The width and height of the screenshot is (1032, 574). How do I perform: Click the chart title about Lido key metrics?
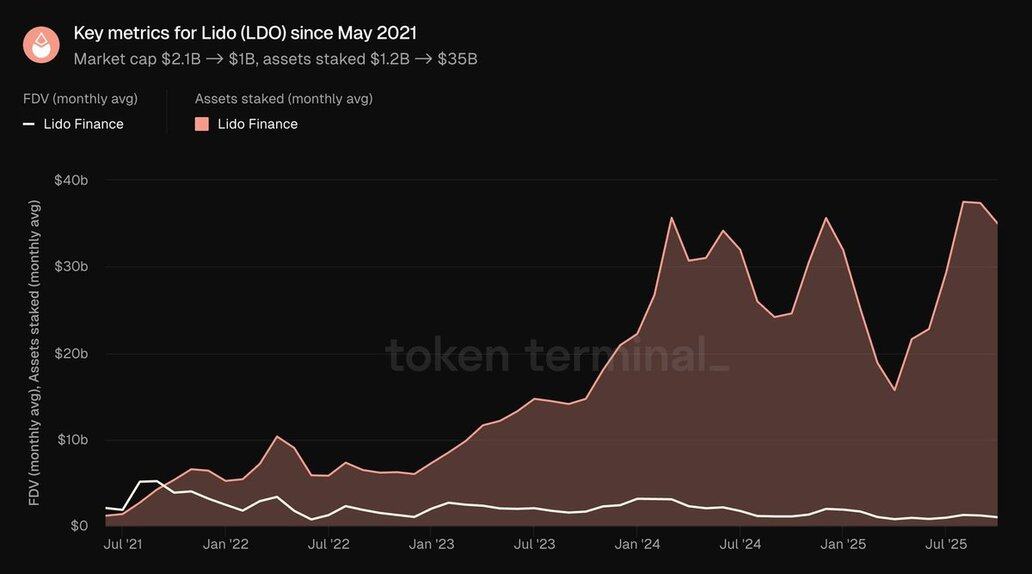coord(245,33)
